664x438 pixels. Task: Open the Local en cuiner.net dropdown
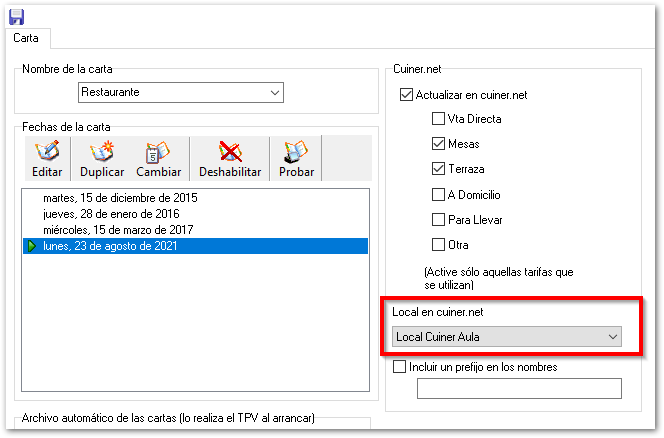pos(506,337)
